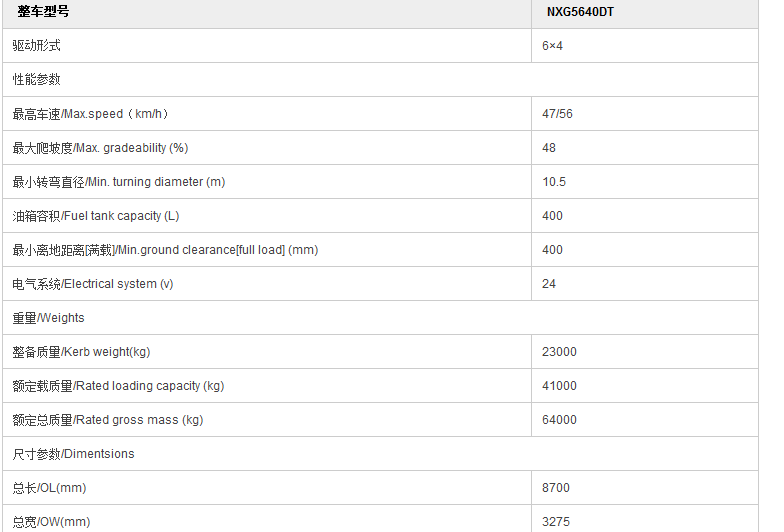Click the 驱动形式 row label
Viewport: 784px width, 532px height.
37,46
